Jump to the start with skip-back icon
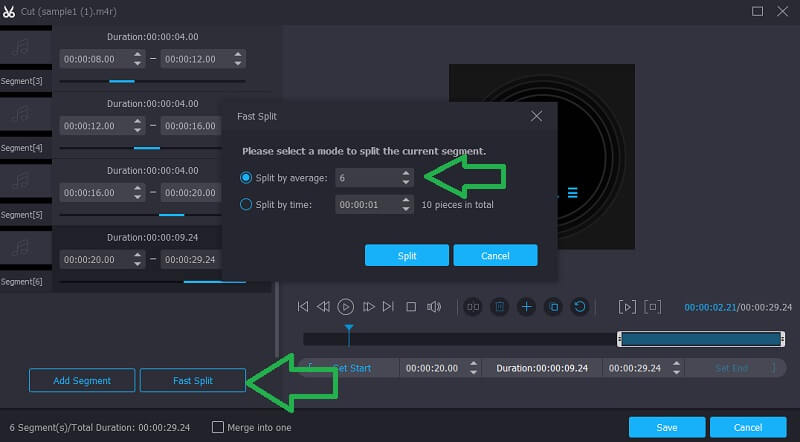 point(302,307)
